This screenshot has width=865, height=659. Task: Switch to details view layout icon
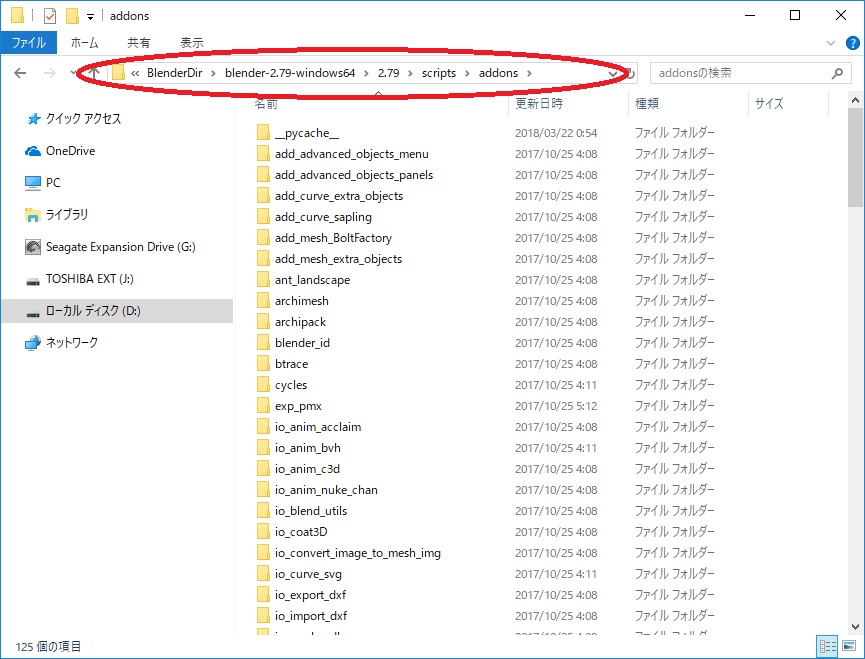pos(827,646)
